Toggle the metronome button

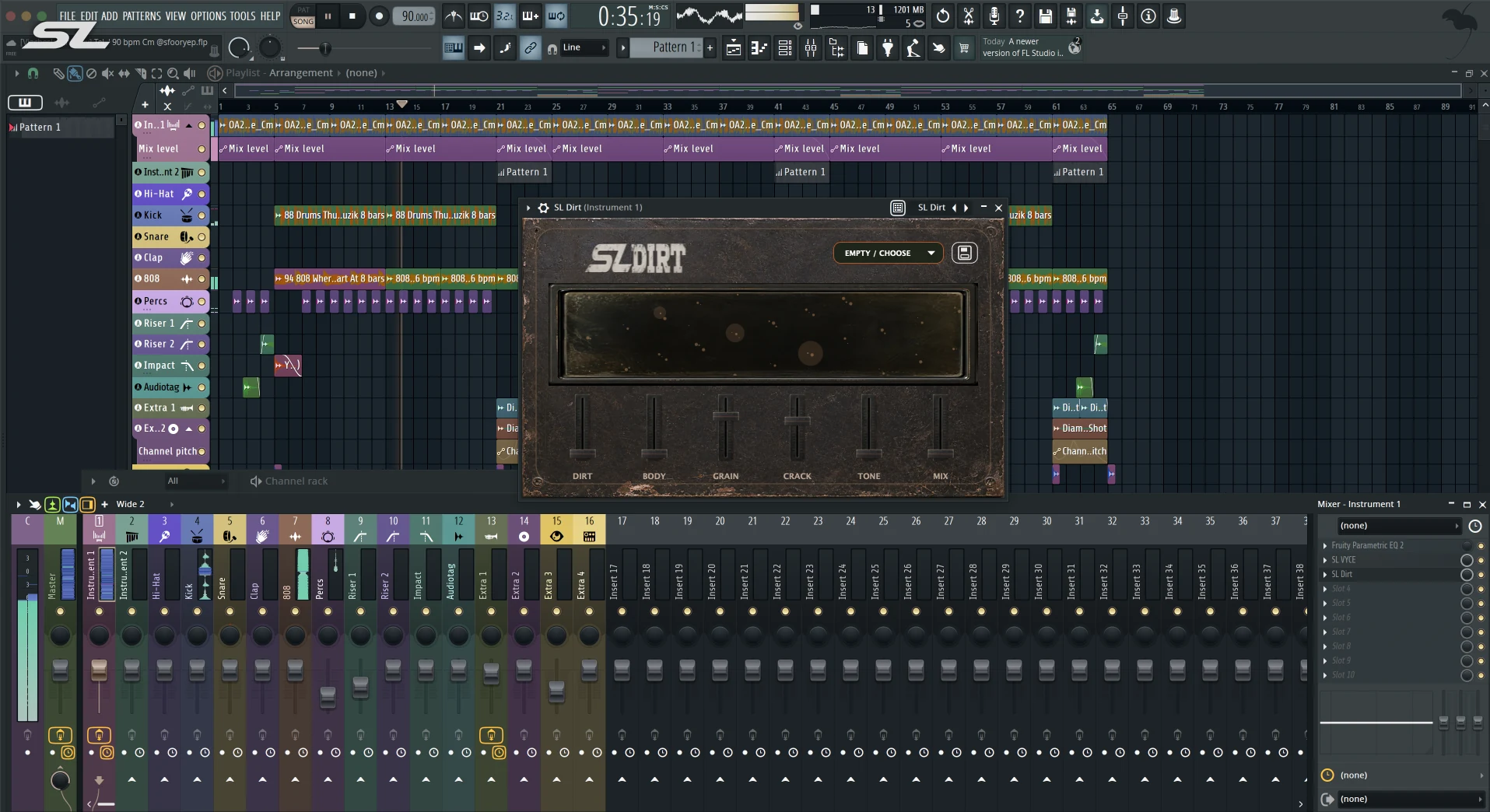(x=454, y=16)
